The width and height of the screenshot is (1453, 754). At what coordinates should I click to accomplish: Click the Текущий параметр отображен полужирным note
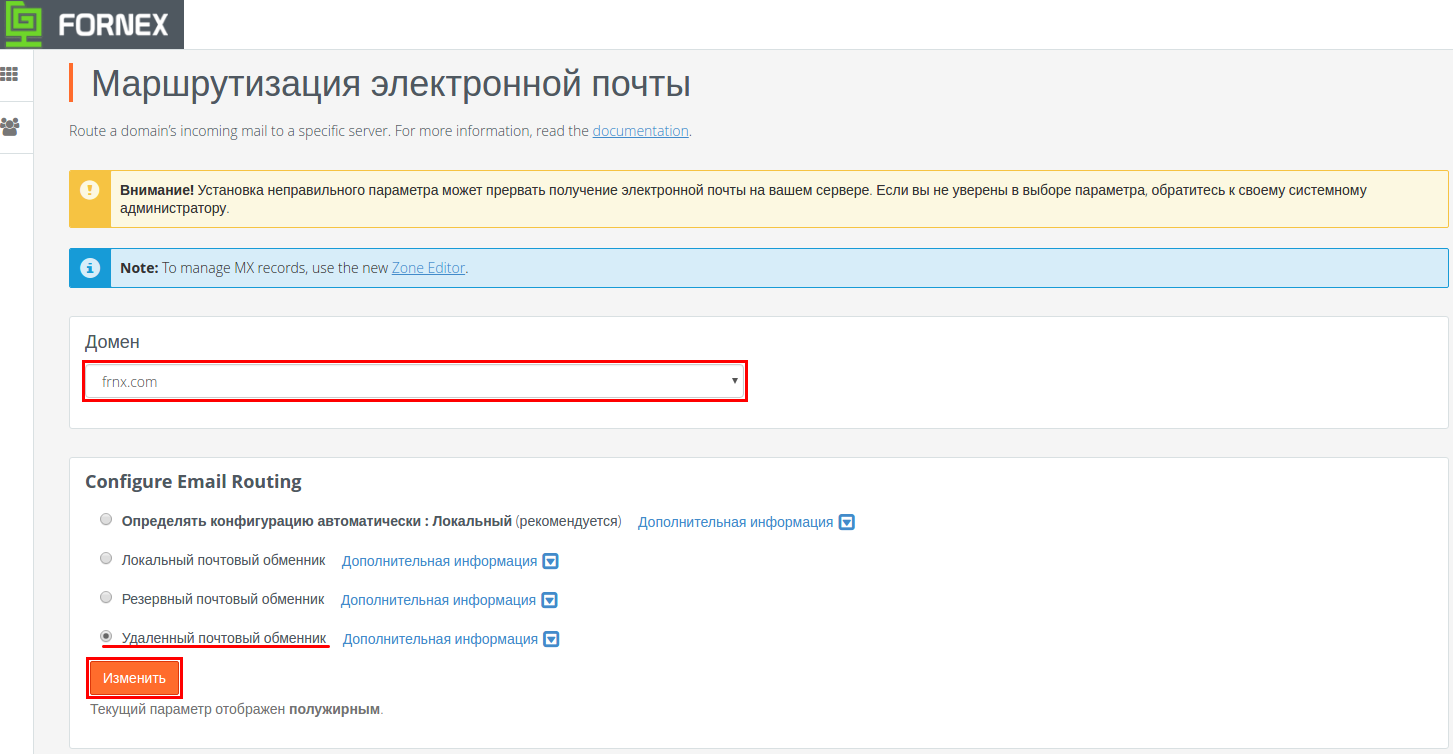pyautogui.click(x=237, y=709)
